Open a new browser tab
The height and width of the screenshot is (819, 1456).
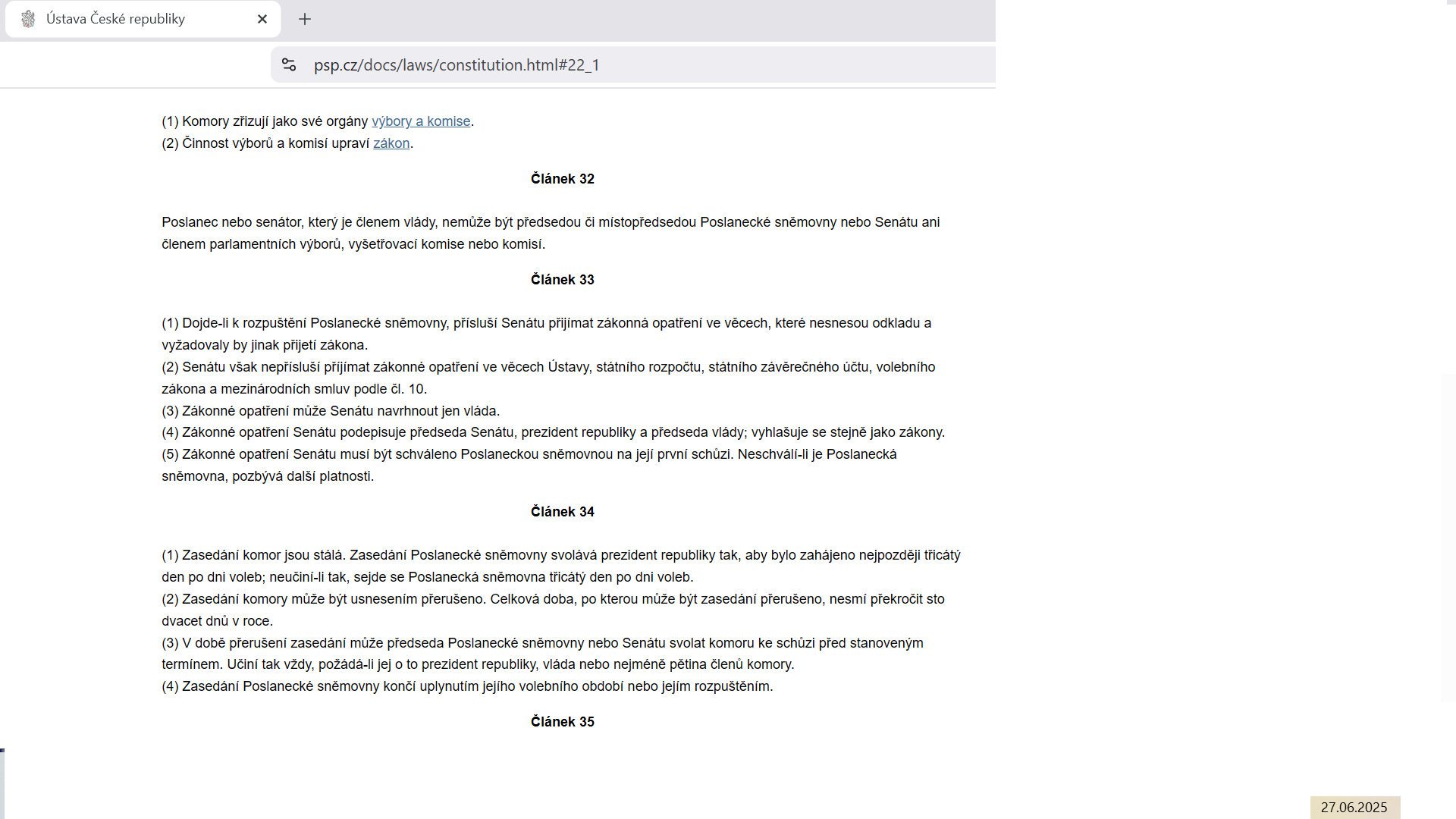(x=305, y=19)
